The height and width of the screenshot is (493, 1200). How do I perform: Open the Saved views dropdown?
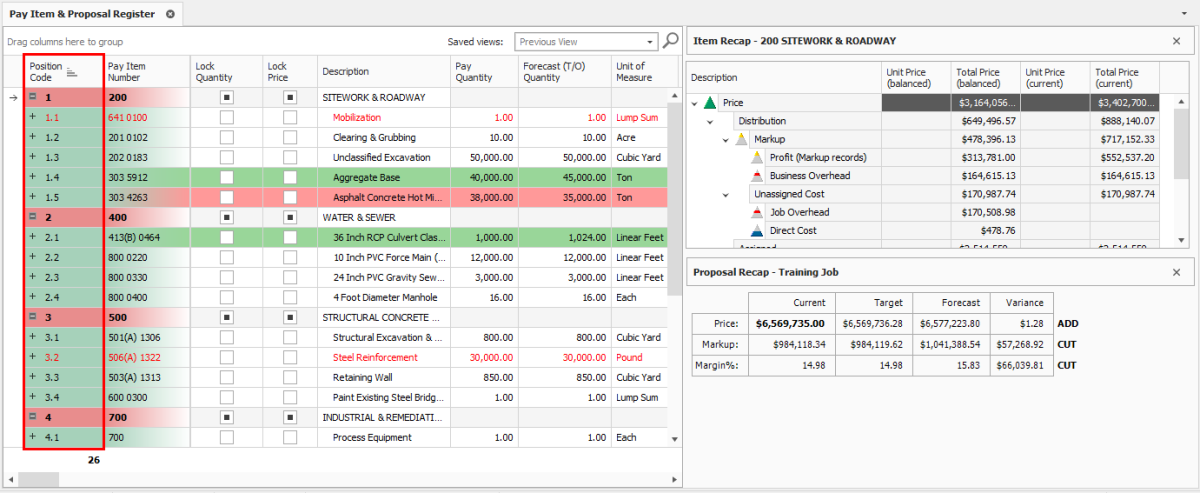pos(650,42)
